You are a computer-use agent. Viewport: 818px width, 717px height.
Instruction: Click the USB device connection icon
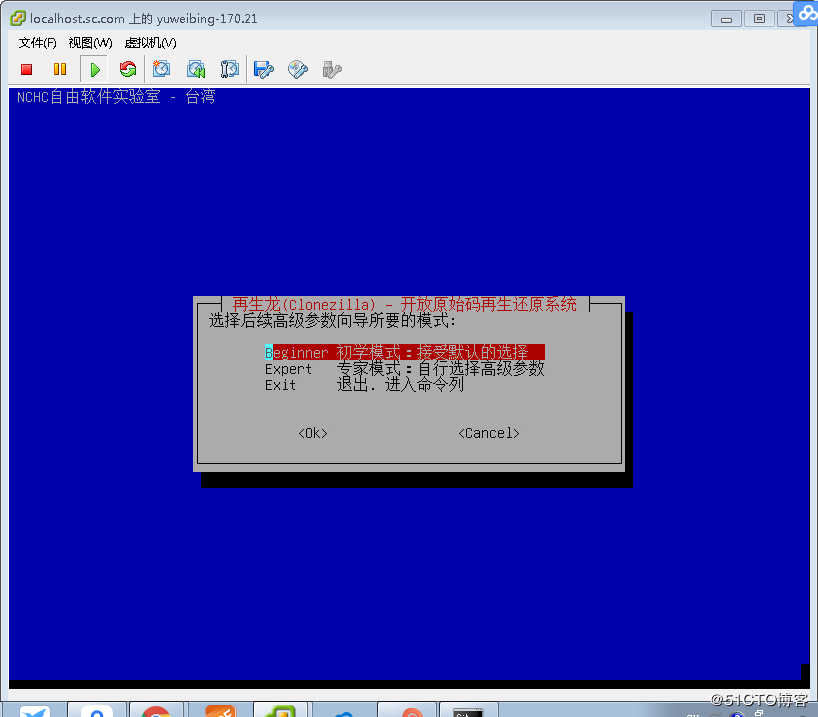click(332, 70)
